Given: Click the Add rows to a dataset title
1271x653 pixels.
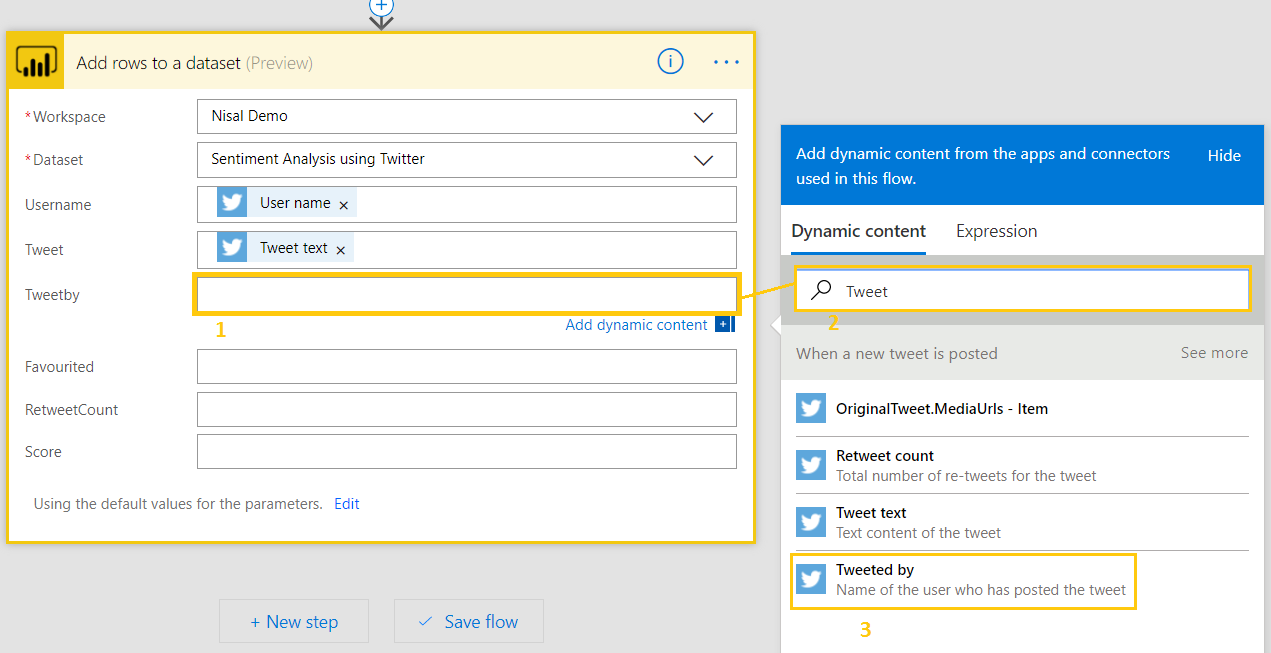Looking at the screenshot, I should point(158,63).
